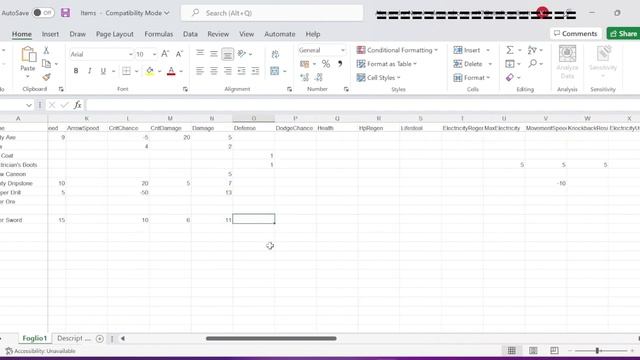Click the Align Right icon
640x360 pixels.
(x=228, y=71)
